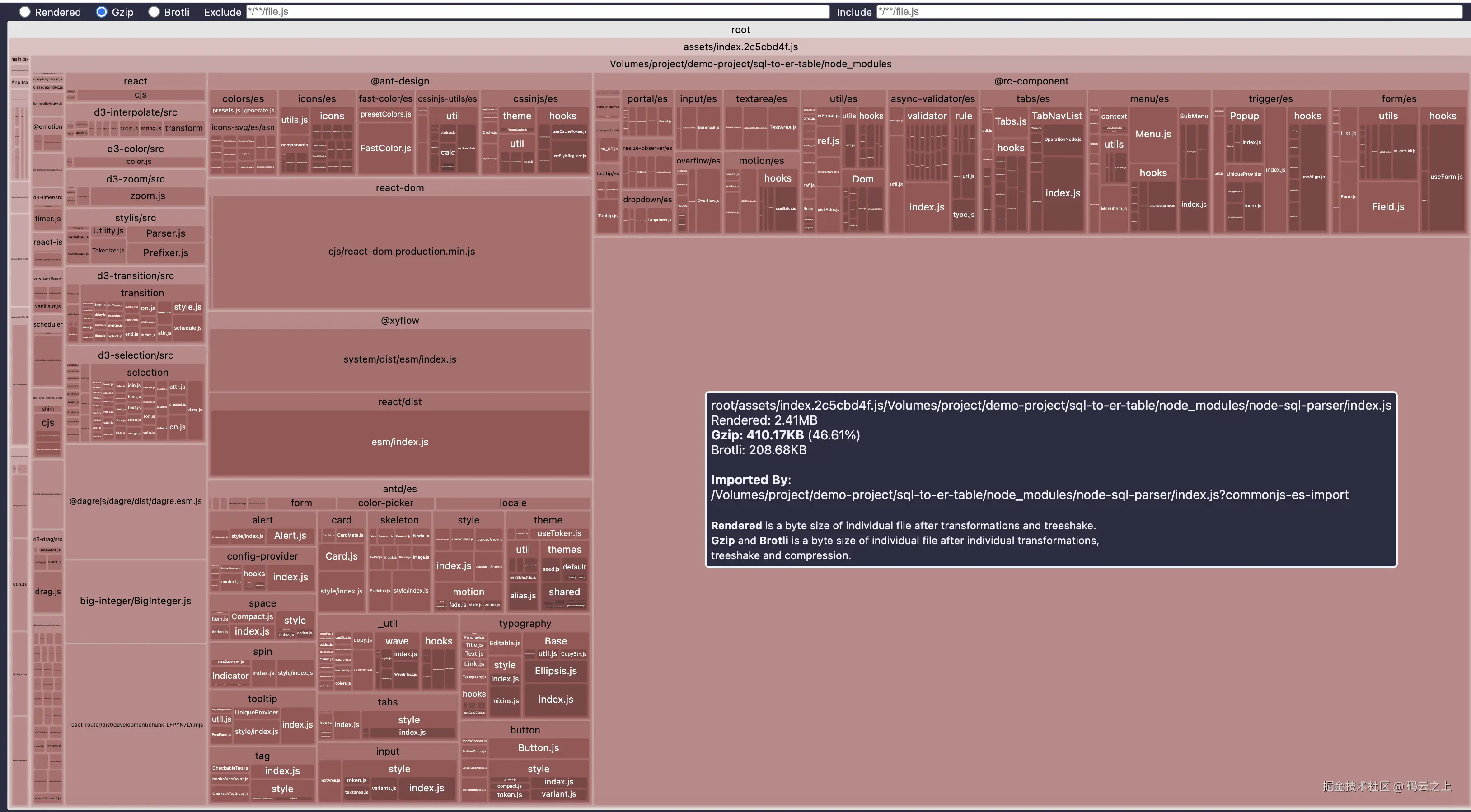The width and height of the screenshot is (1471, 812).
Task: Click the @xyflow system/dist/esm/index.js block
Action: click(x=400, y=359)
